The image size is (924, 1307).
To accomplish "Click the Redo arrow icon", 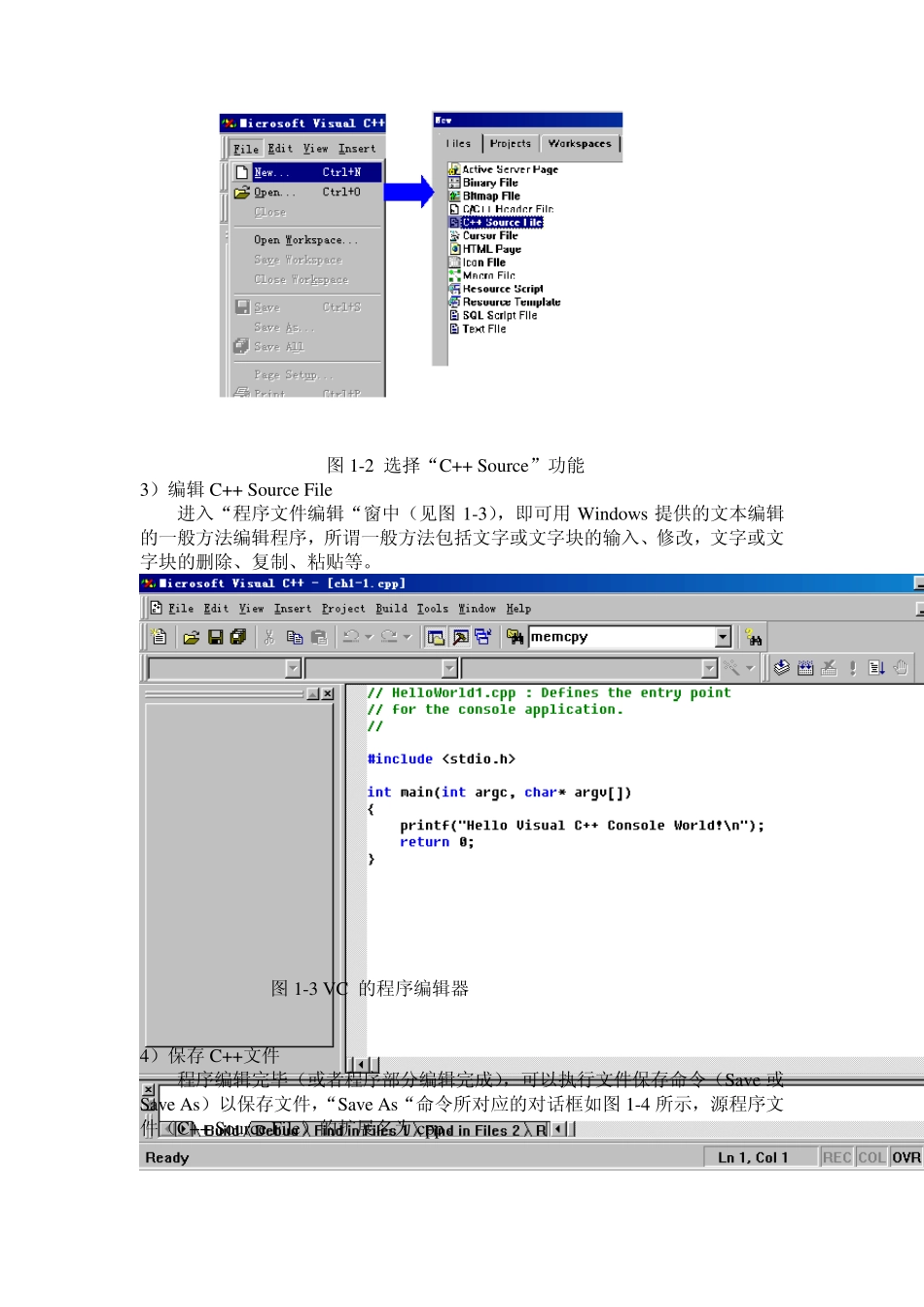I will click(389, 637).
